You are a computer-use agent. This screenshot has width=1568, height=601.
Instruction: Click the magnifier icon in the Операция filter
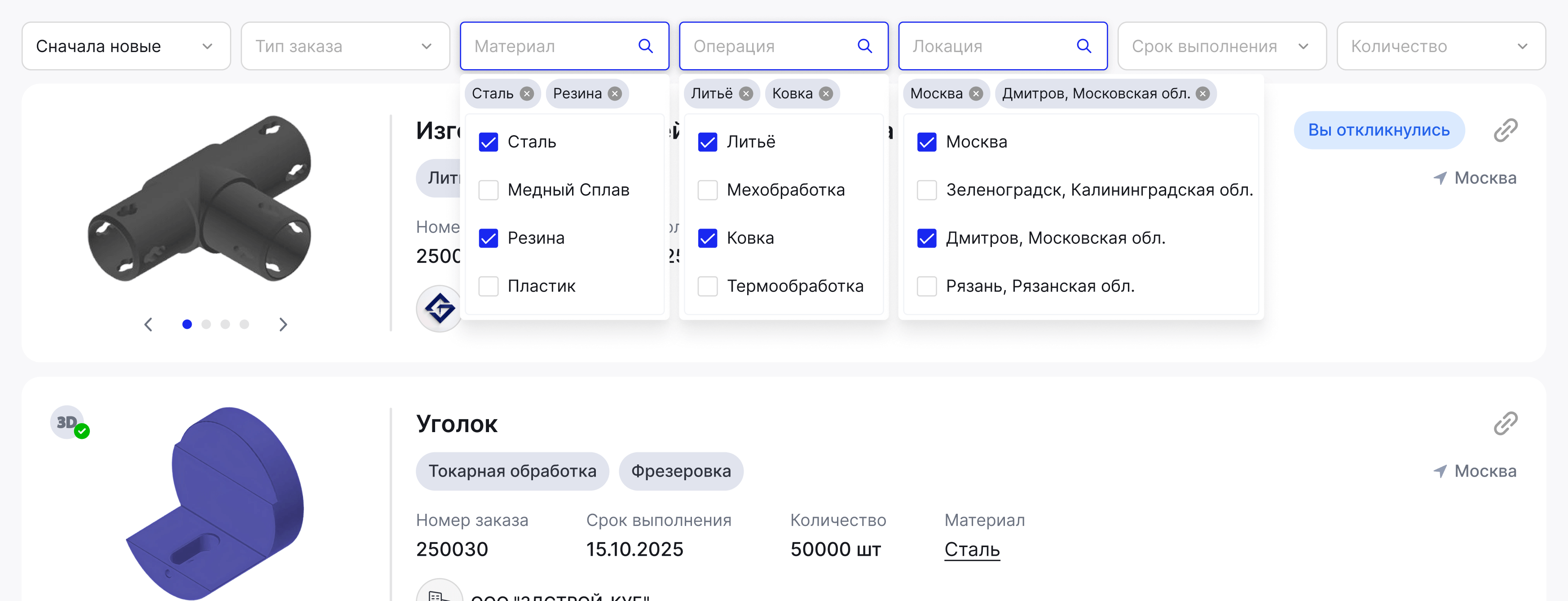(x=865, y=46)
